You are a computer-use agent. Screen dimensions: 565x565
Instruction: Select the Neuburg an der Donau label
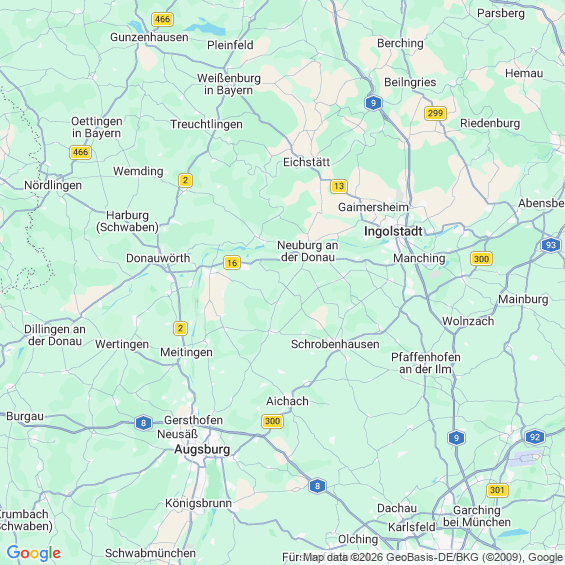[308, 251]
